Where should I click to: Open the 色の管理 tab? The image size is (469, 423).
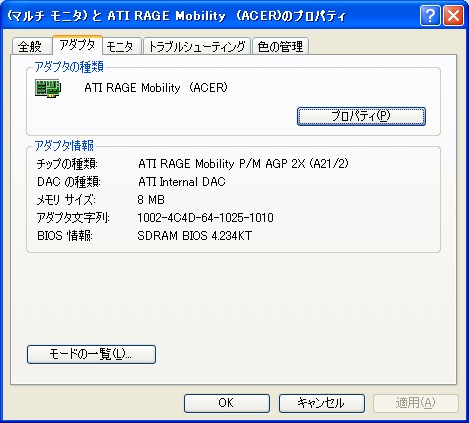click(280, 46)
